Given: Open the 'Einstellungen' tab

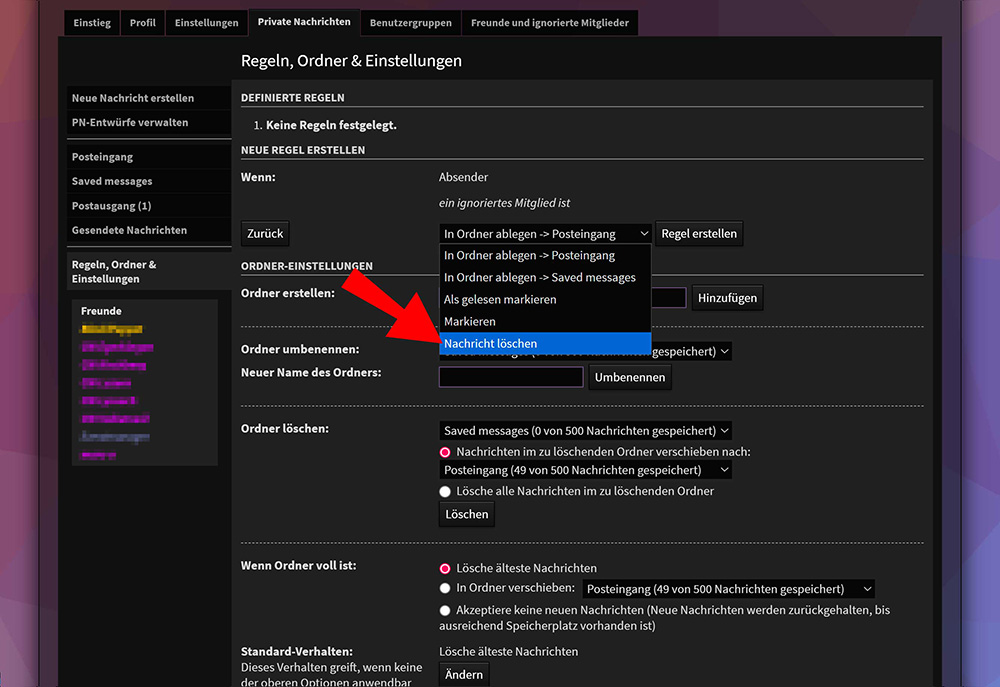Looking at the screenshot, I should (206, 23).
